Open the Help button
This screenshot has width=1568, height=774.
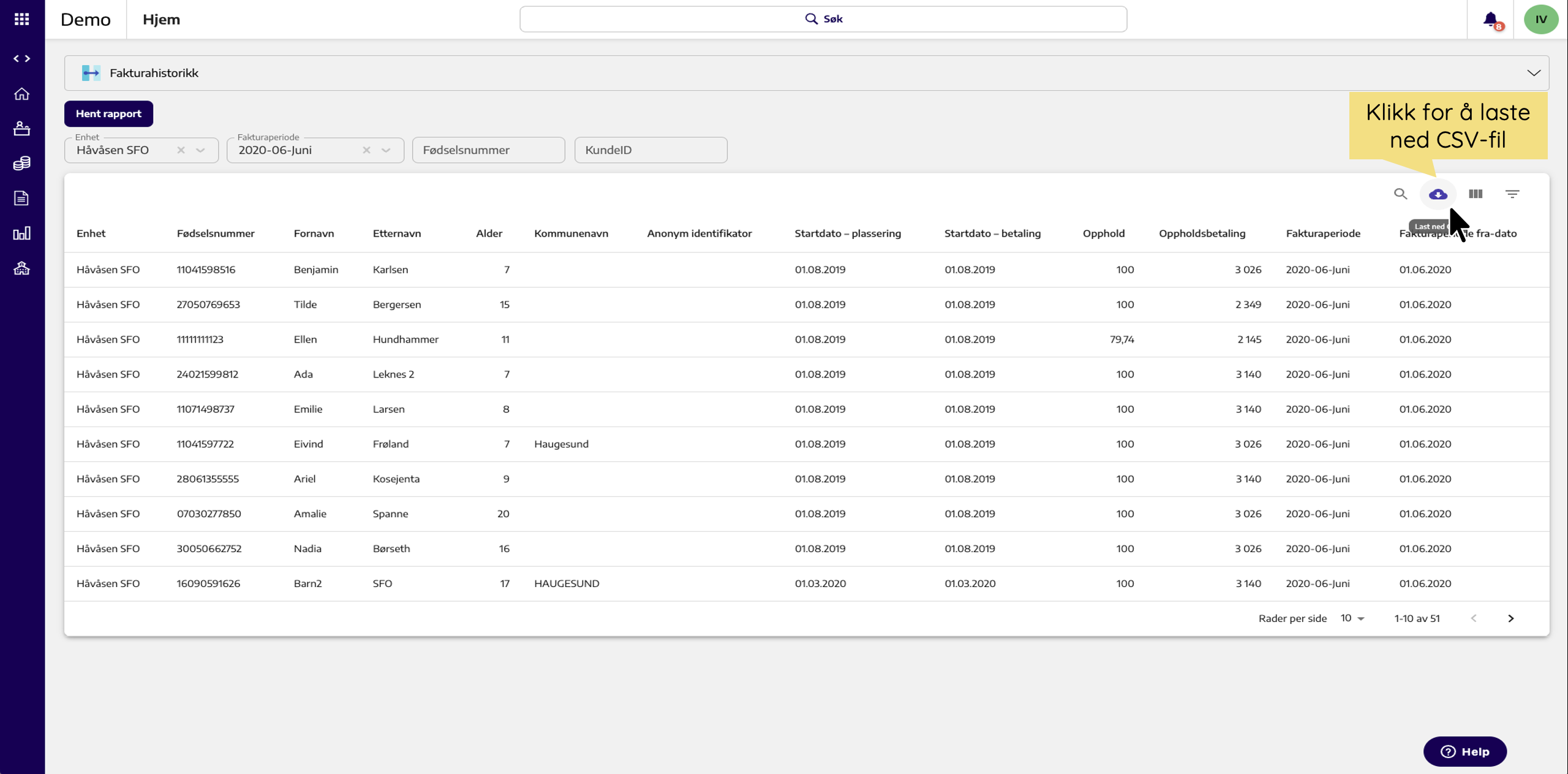pos(1464,751)
